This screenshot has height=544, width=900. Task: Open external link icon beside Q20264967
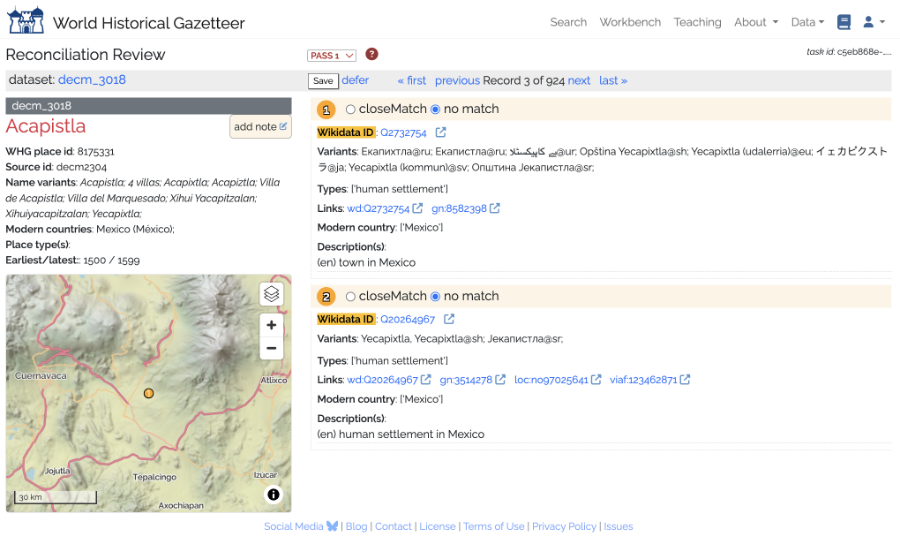449,319
